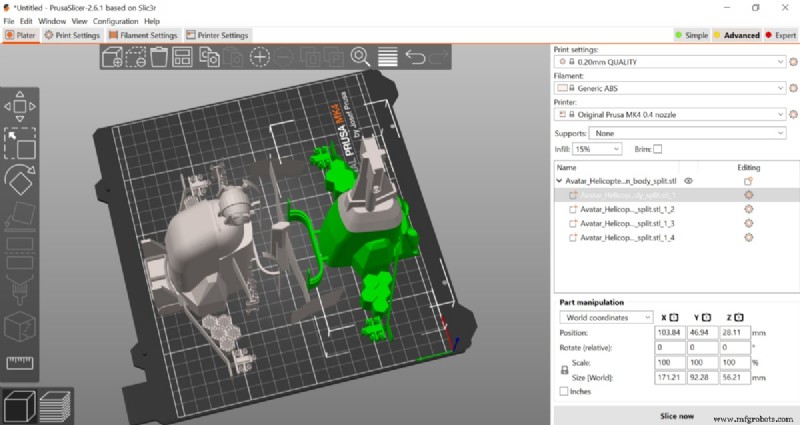
Task: Reset the Z position value
Action: [x=739, y=317]
